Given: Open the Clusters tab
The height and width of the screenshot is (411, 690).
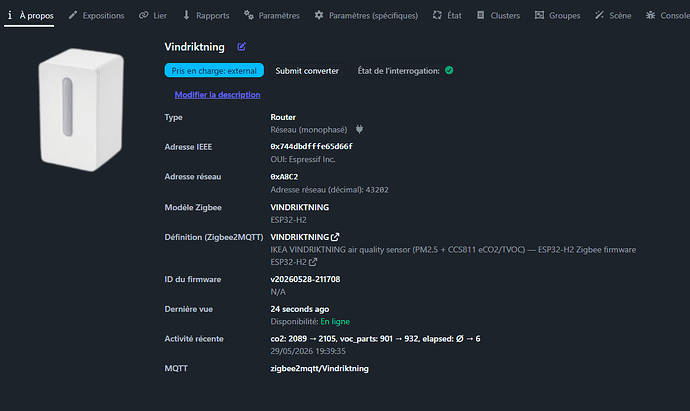Looking at the screenshot, I should pyautogui.click(x=498, y=15).
